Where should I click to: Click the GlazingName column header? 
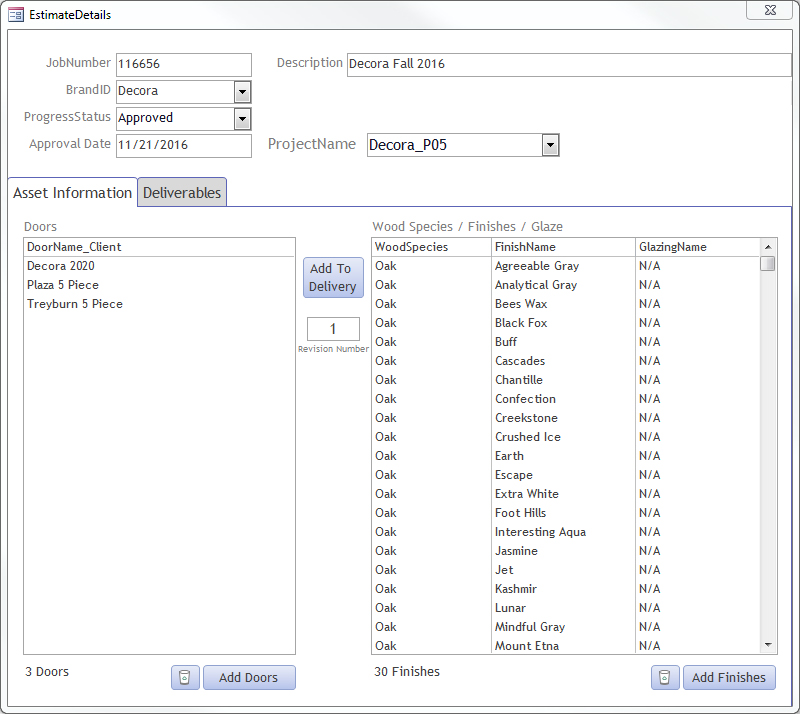pyautogui.click(x=698, y=247)
